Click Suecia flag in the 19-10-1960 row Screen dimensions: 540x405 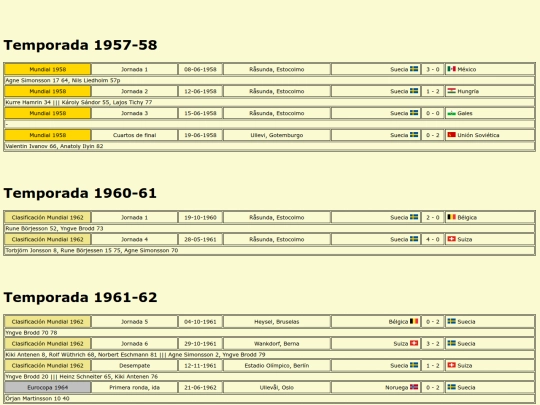(x=414, y=217)
